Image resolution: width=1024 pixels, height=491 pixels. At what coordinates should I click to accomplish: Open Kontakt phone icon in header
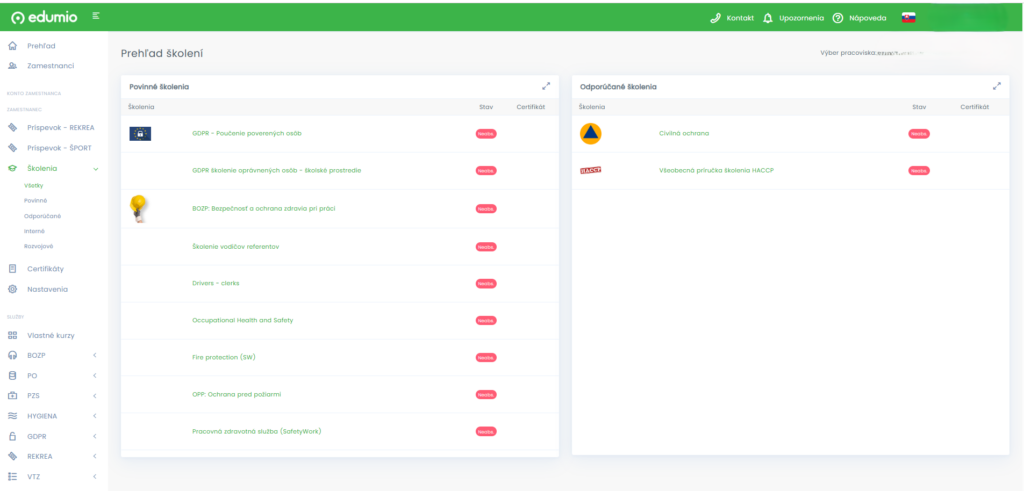pyautogui.click(x=716, y=18)
